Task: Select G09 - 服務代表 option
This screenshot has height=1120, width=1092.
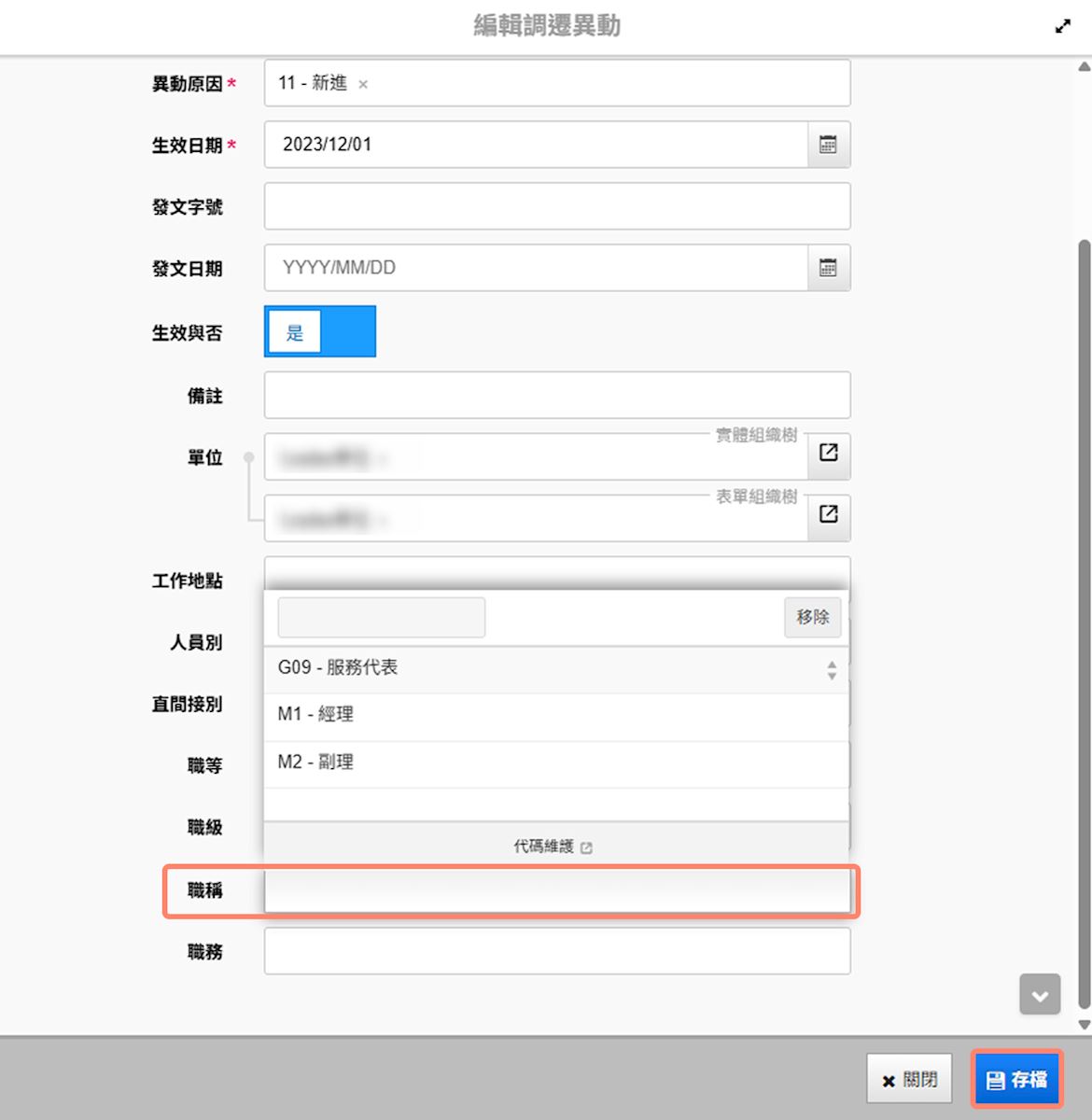Action: [338, 668]
